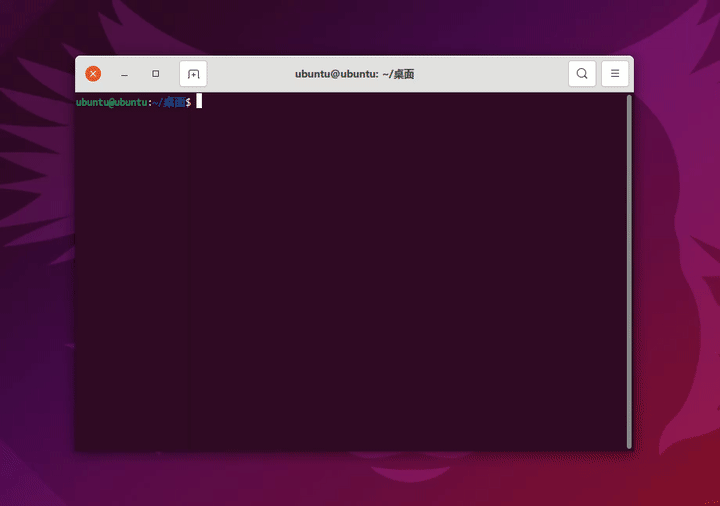Click the terminal cursor block

(x=199, y=101)
